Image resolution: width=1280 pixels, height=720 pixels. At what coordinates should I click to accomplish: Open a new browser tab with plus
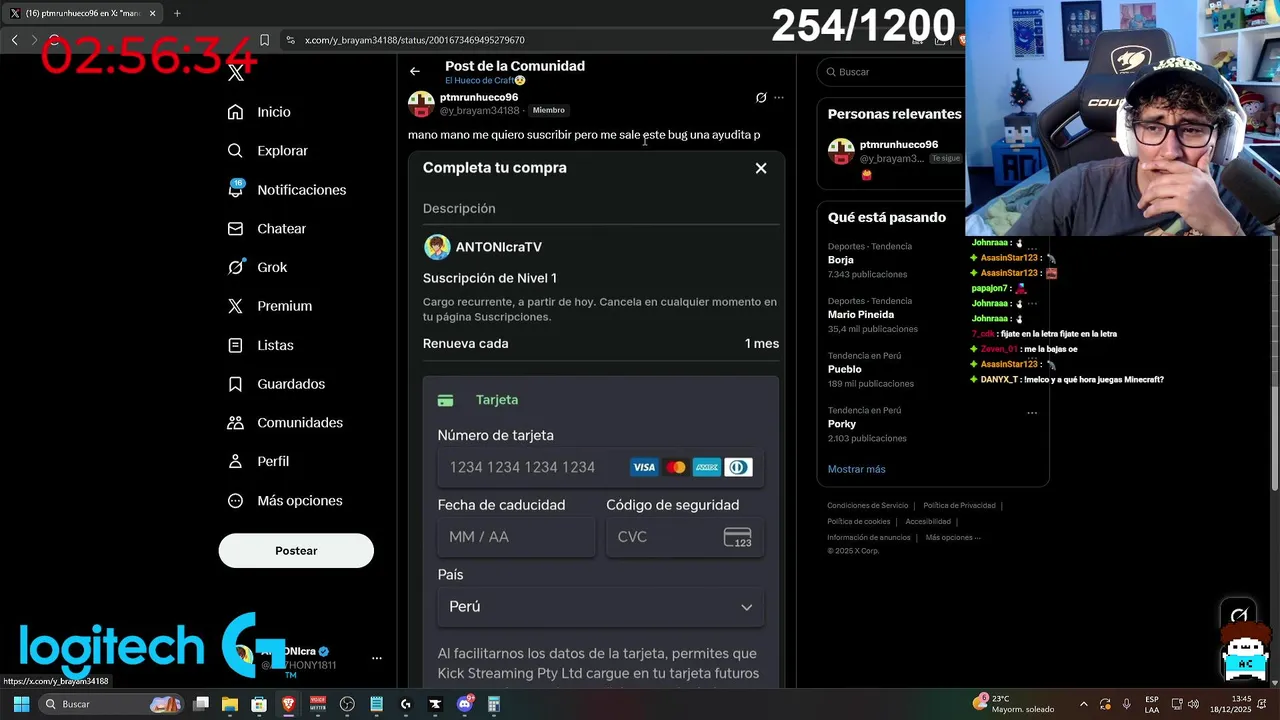(x=177, y=13)
